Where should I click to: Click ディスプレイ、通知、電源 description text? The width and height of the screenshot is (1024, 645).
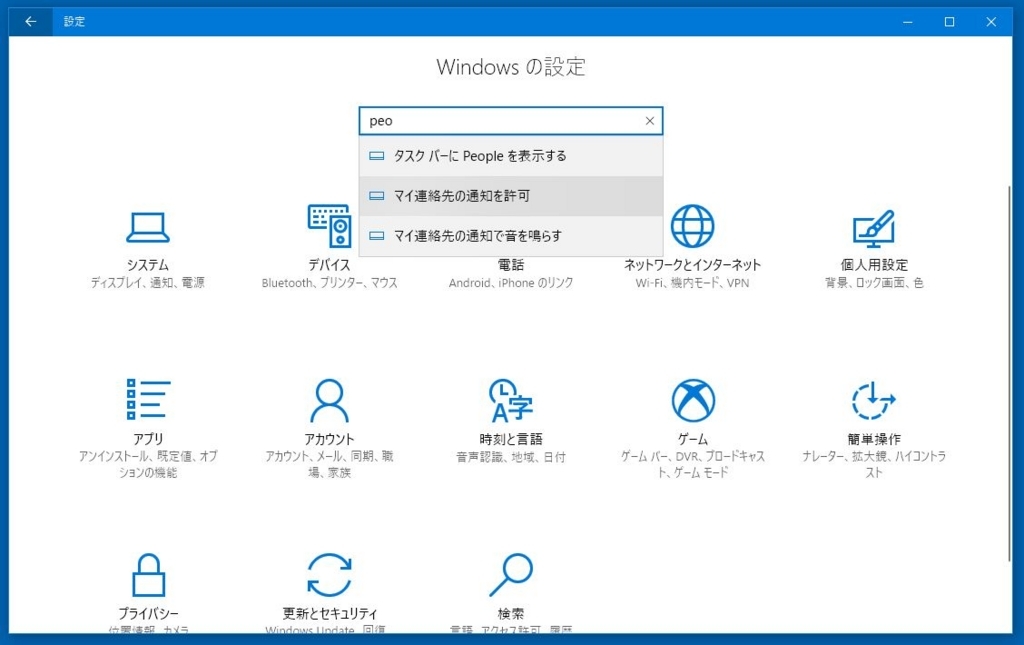coord(148,283)
